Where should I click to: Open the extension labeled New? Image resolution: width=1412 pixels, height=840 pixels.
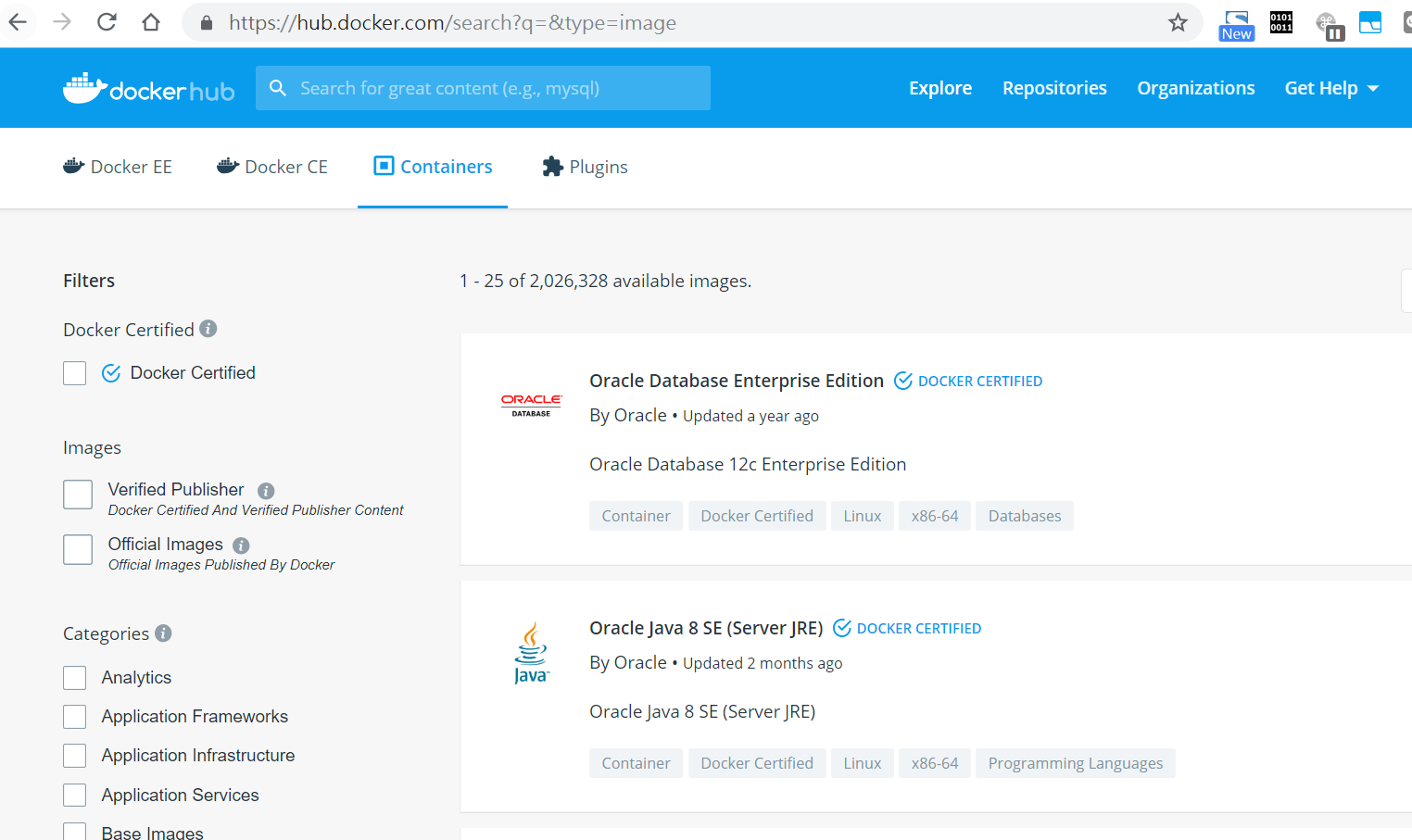(x=1236, y=25)
